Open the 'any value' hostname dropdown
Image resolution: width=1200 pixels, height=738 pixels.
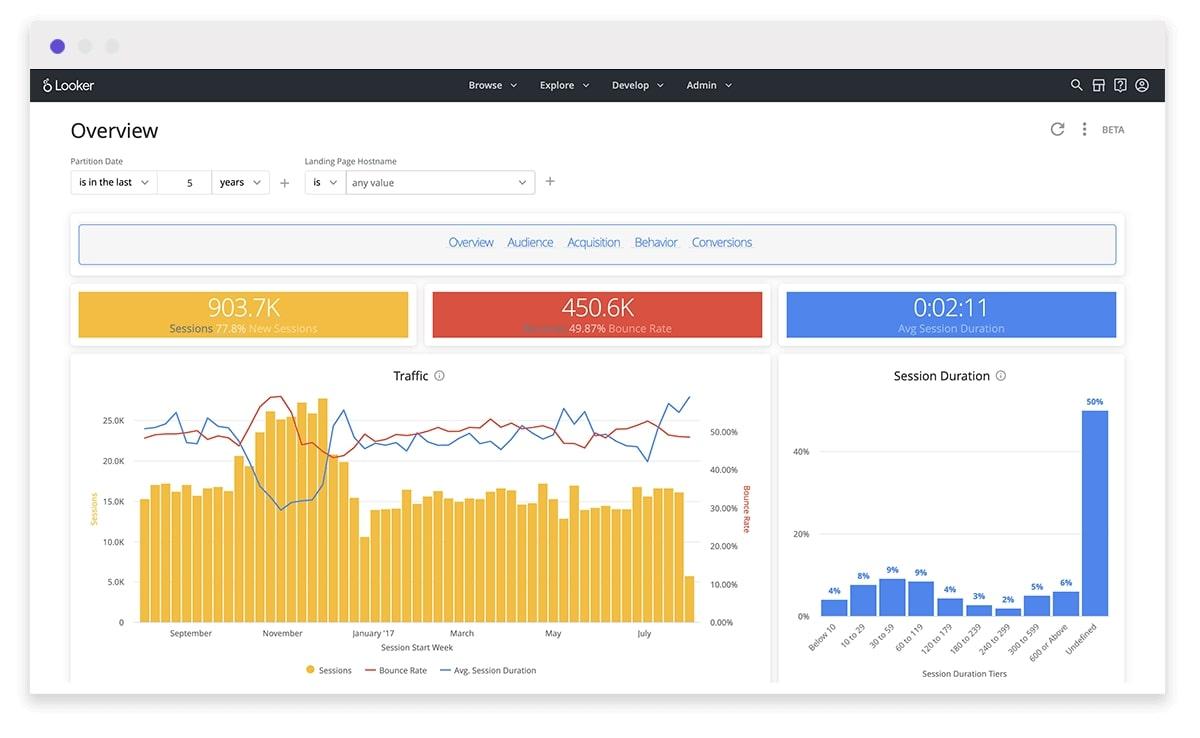(x=440, y=182)
